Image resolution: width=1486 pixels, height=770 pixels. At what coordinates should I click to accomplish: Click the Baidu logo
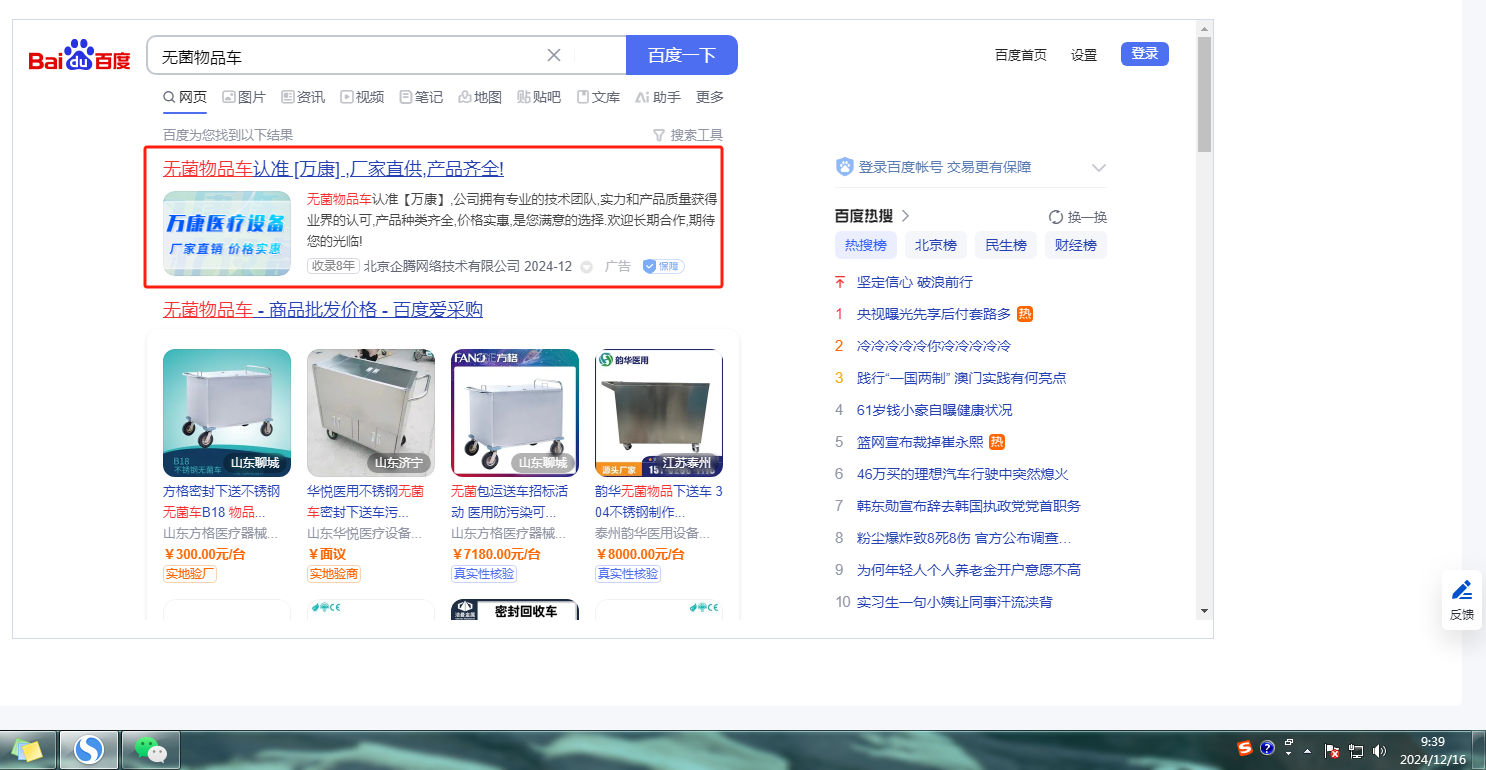coord(79,56)
